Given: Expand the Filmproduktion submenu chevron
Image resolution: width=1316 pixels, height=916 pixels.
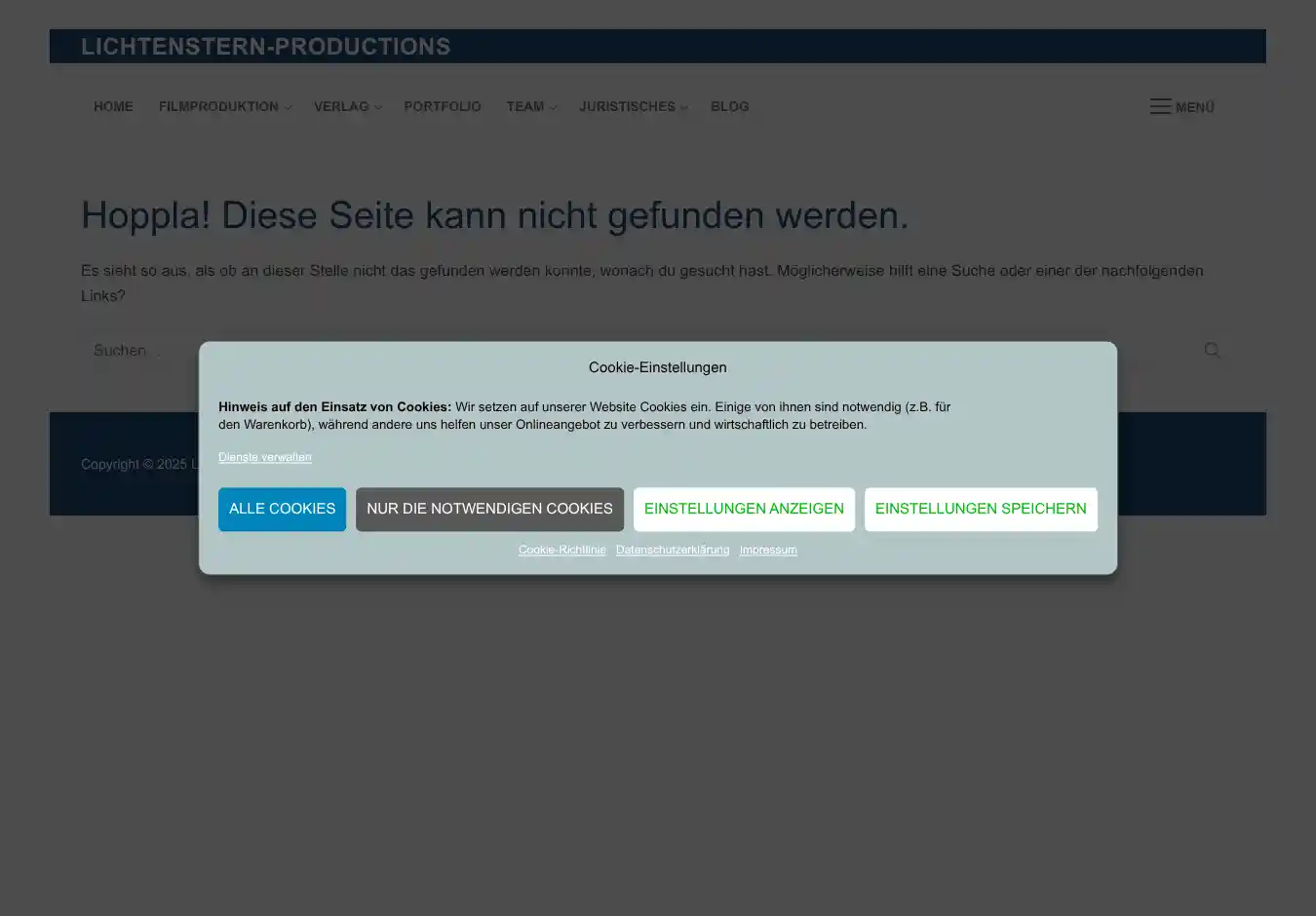Looking at the screenshot, I should pyautogui.click(x=289, y=108).
